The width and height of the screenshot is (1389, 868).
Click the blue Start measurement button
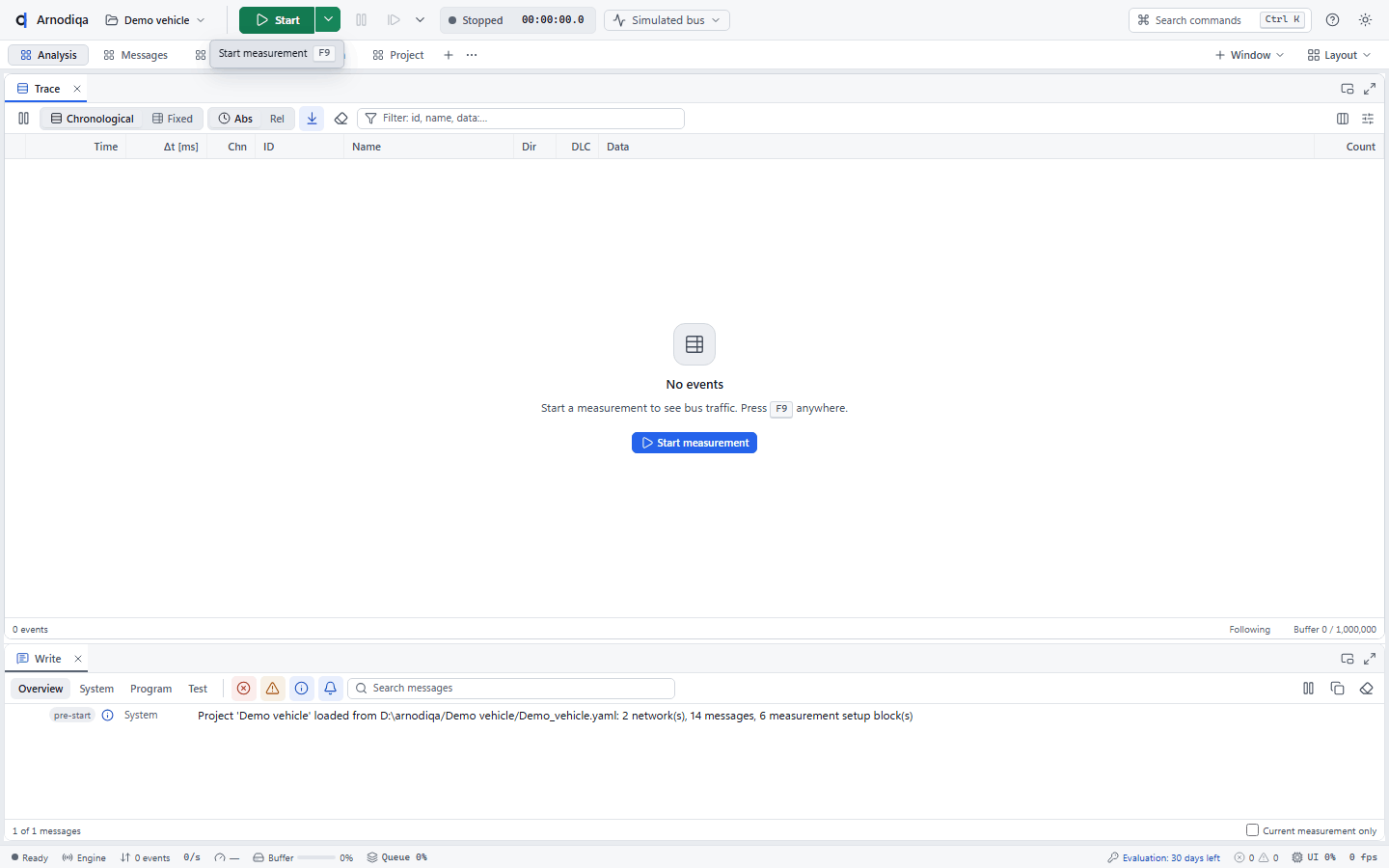click(x=694, y=443)
